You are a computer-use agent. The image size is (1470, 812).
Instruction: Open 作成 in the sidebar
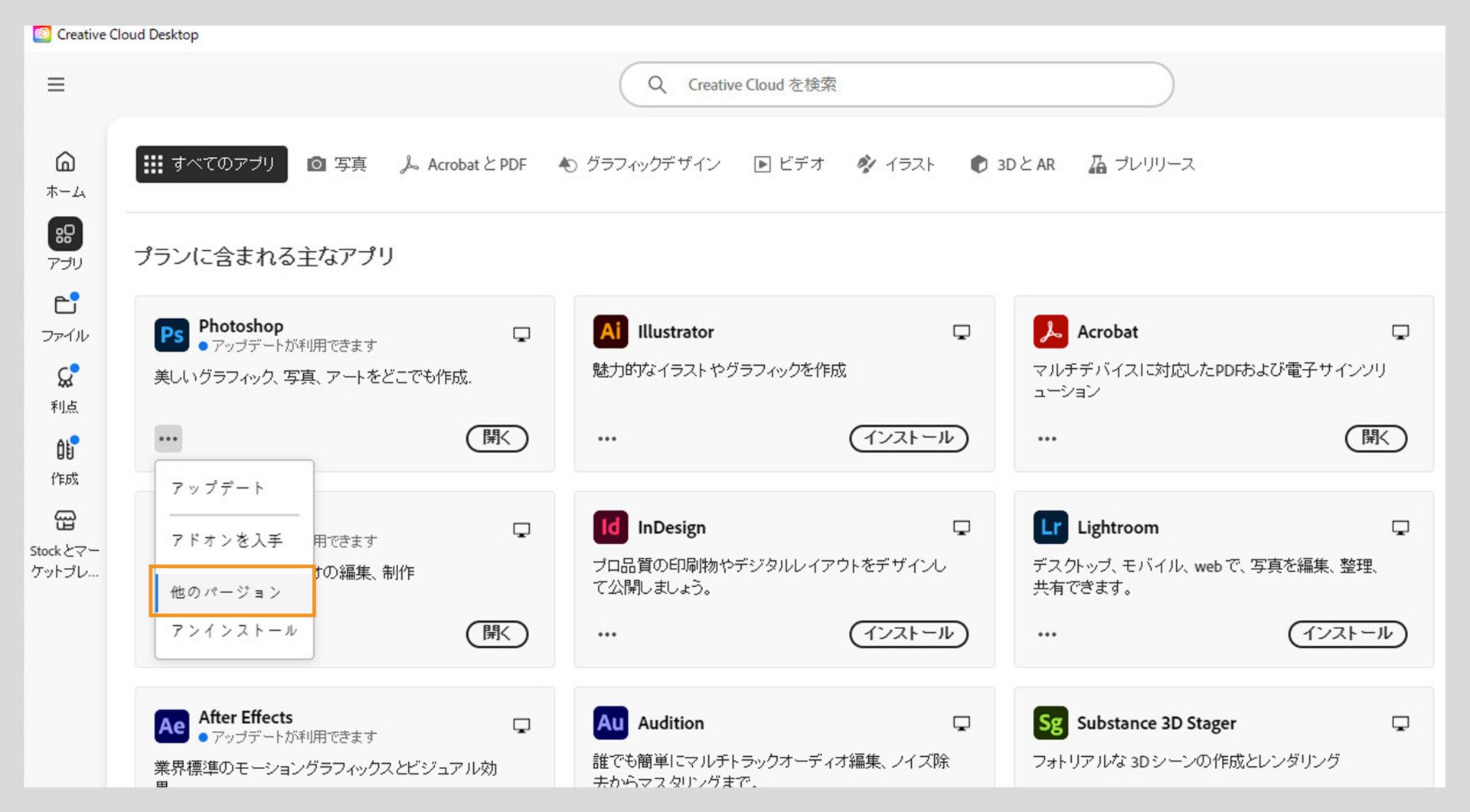[65, 461]
